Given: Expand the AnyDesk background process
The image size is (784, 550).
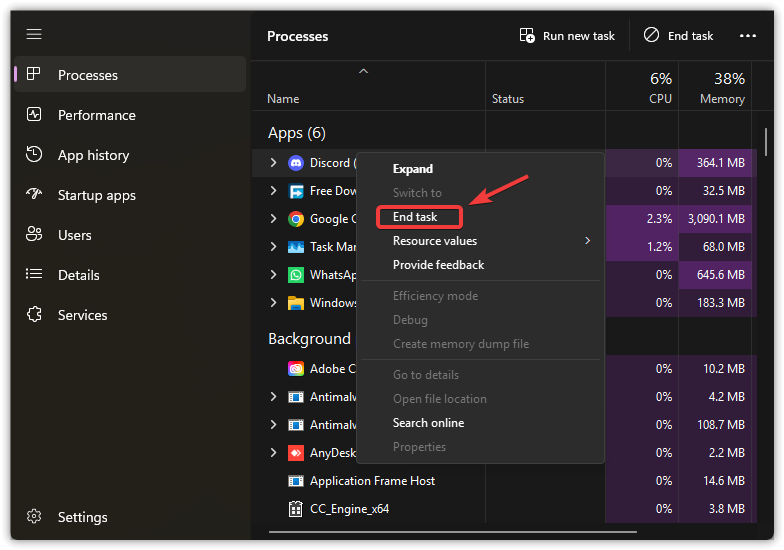Looking at the screenshot, I should click(273, 453).
